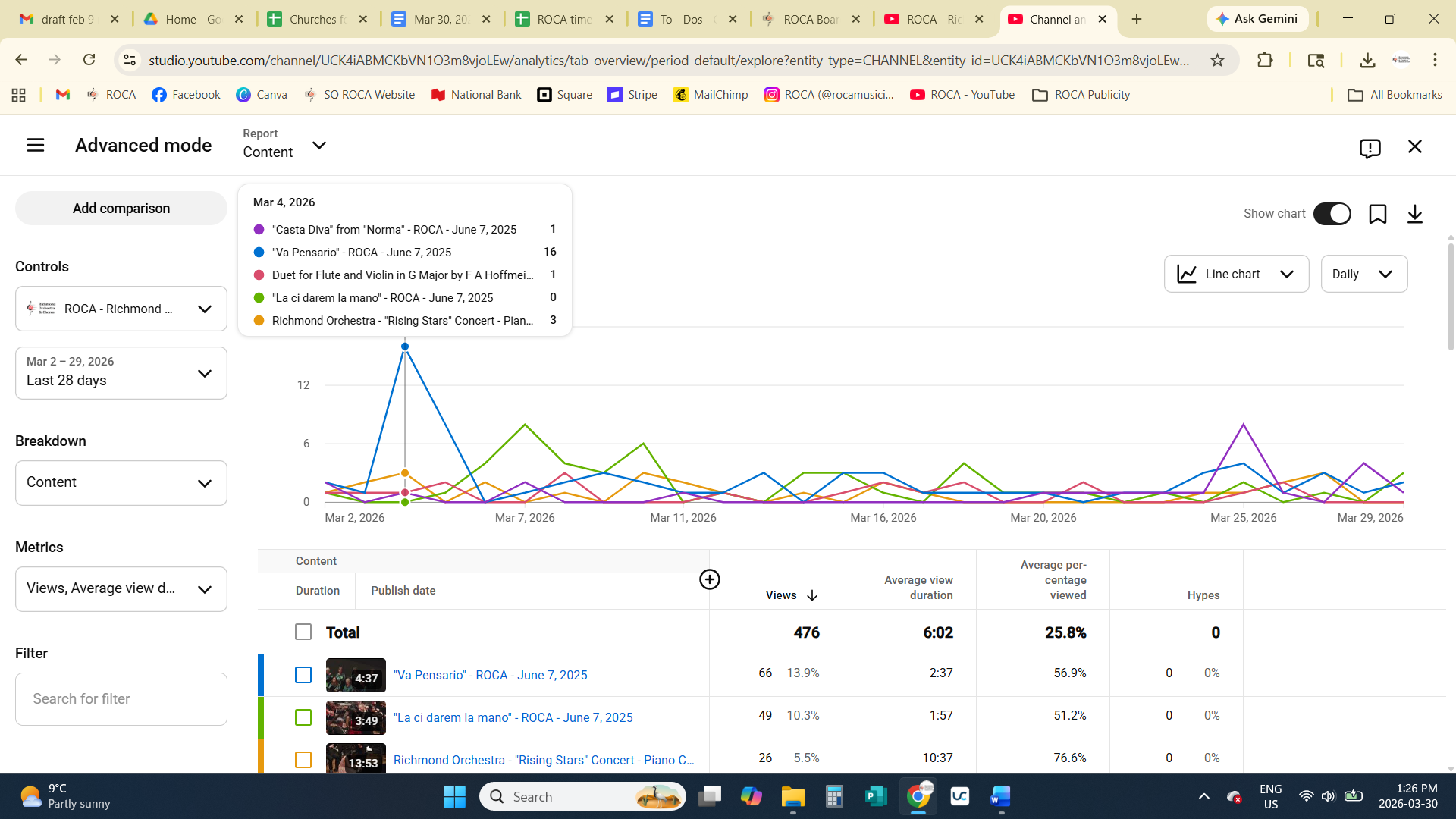Expand the Daily granularity dropdown
This screenshot has height=819, width=1456.
(x=1363, y=274)
